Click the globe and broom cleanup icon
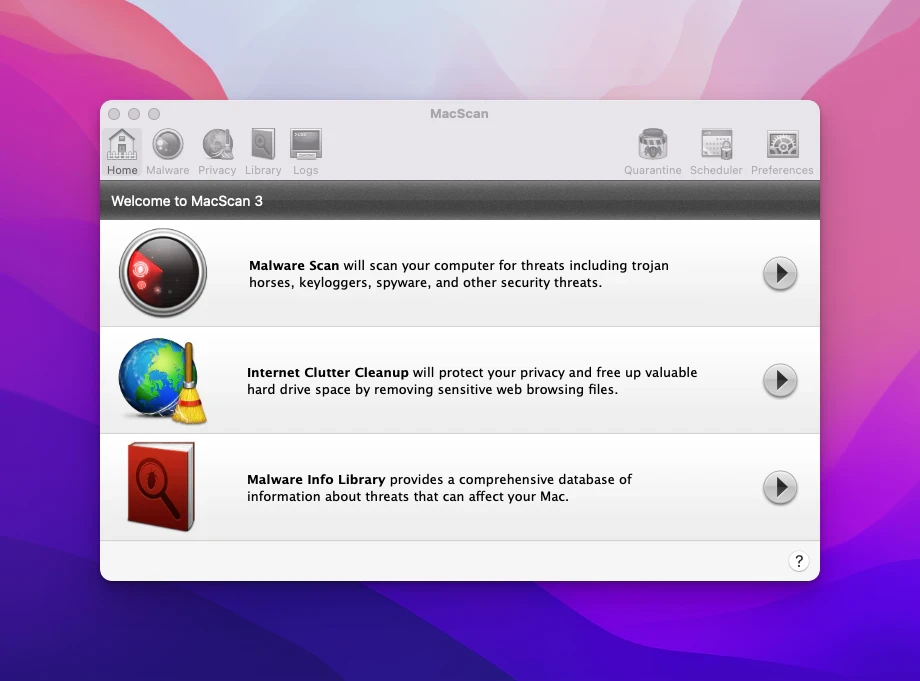The height and width of the screenshot is (681, 920). point(162,381)
